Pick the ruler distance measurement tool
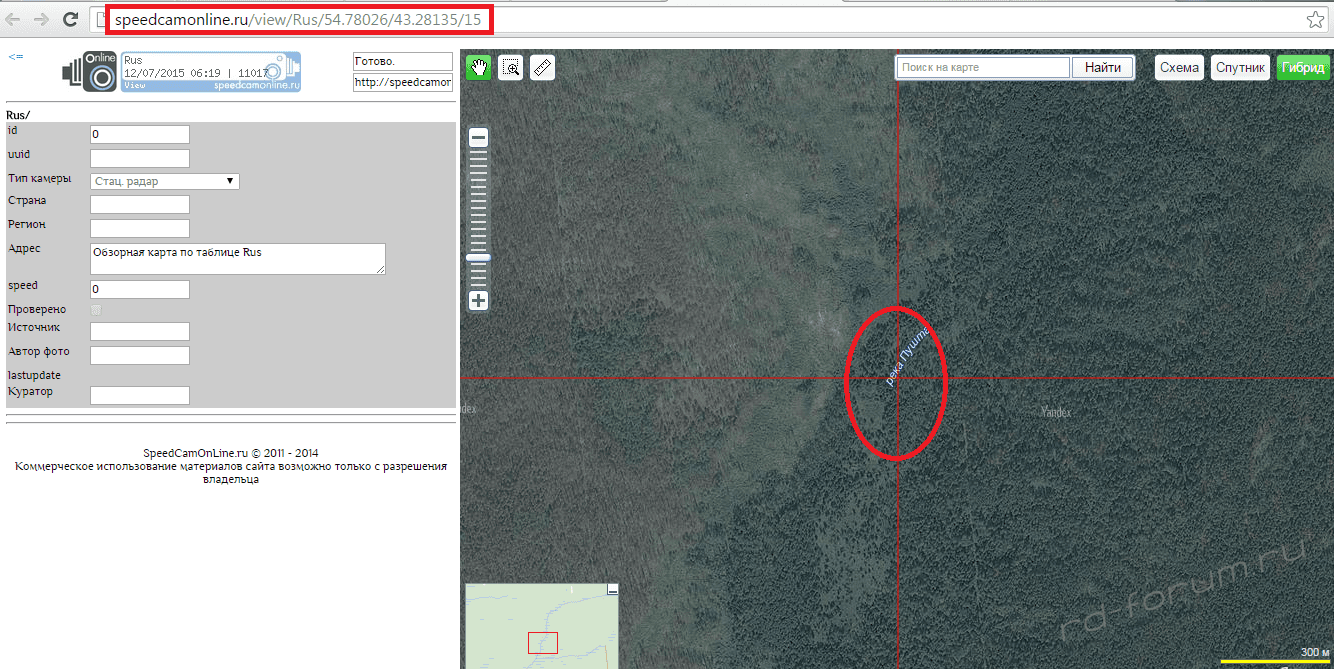Viewport: 1334px width, 669px height. [542, 68]
